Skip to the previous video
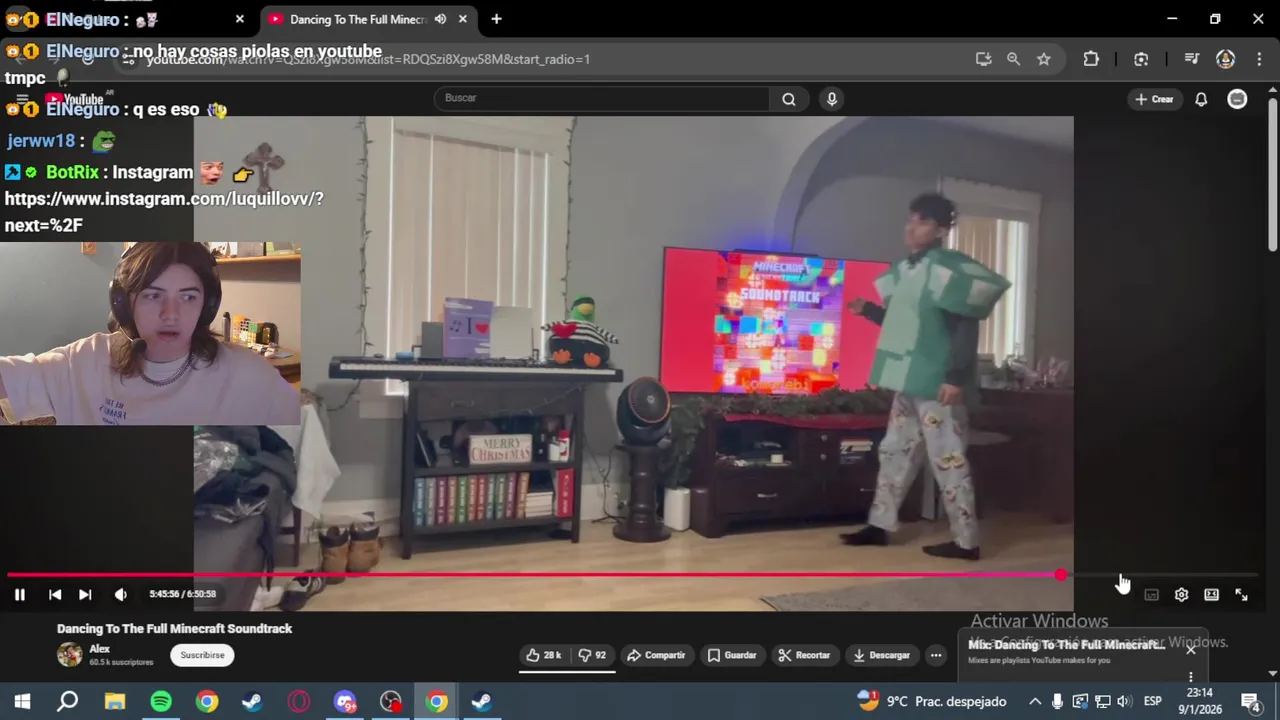The height and width of the screenshot is (720, 1280). (x=55, y=594)
